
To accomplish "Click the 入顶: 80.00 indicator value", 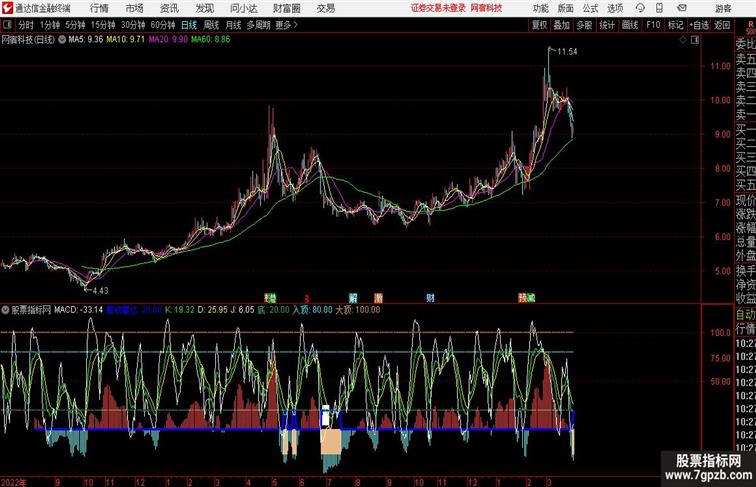I will [x=312, y=310].
